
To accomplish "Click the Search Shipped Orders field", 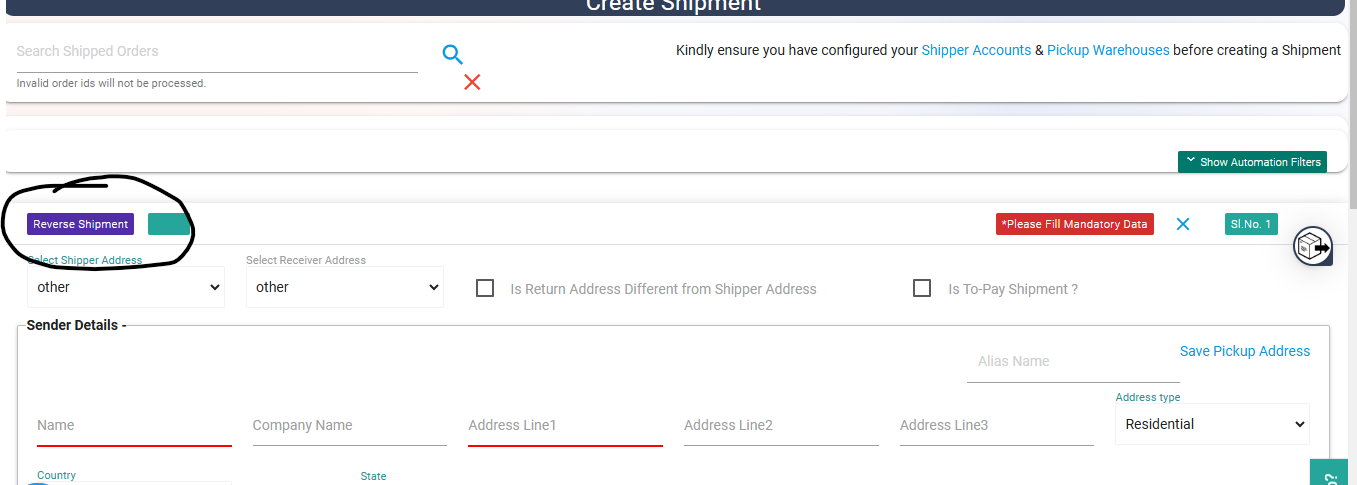I will [x=217, y=51].
